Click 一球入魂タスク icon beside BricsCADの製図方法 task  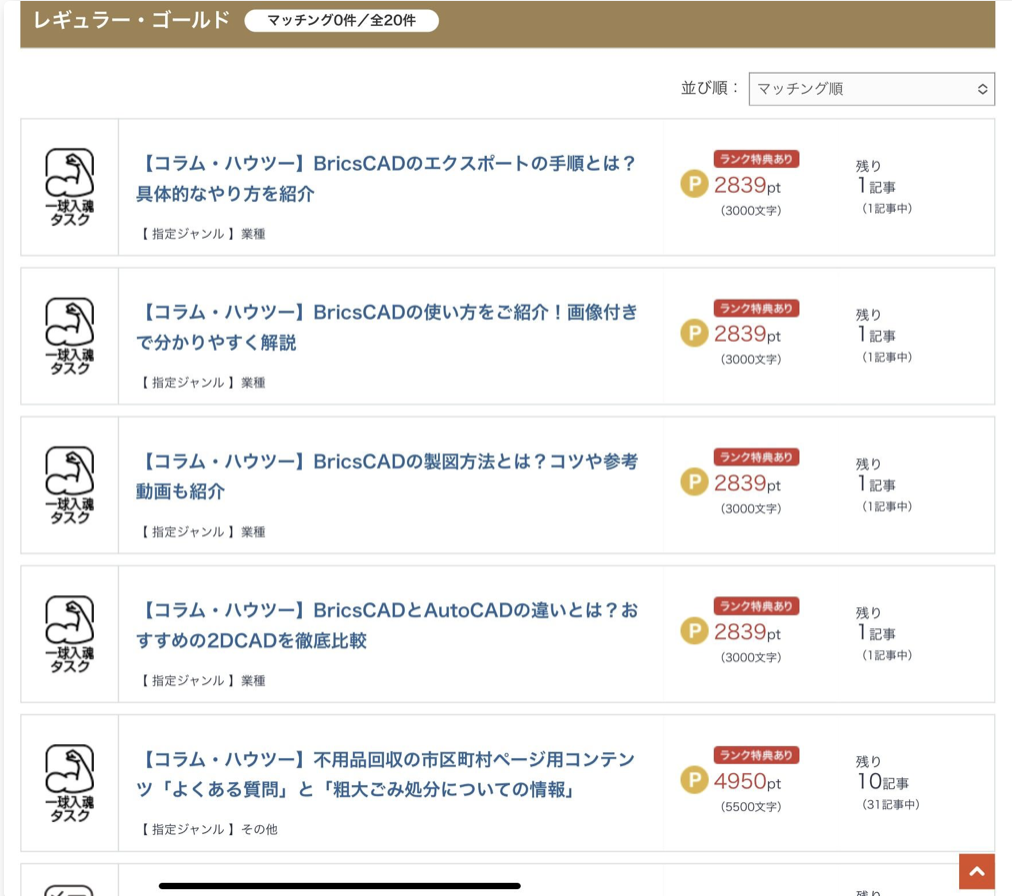pyautogui.click(x=70, y=485)
